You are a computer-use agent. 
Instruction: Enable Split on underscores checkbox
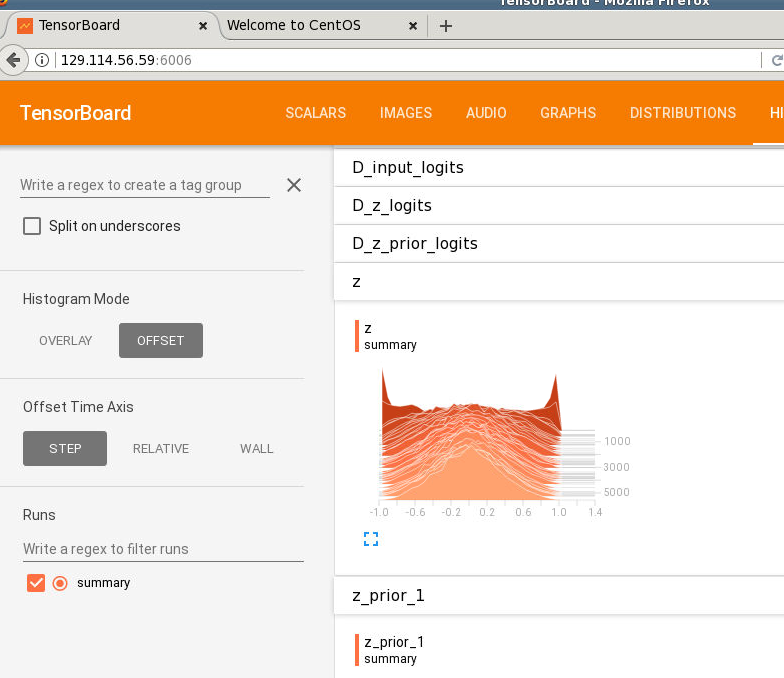point(32,226)
